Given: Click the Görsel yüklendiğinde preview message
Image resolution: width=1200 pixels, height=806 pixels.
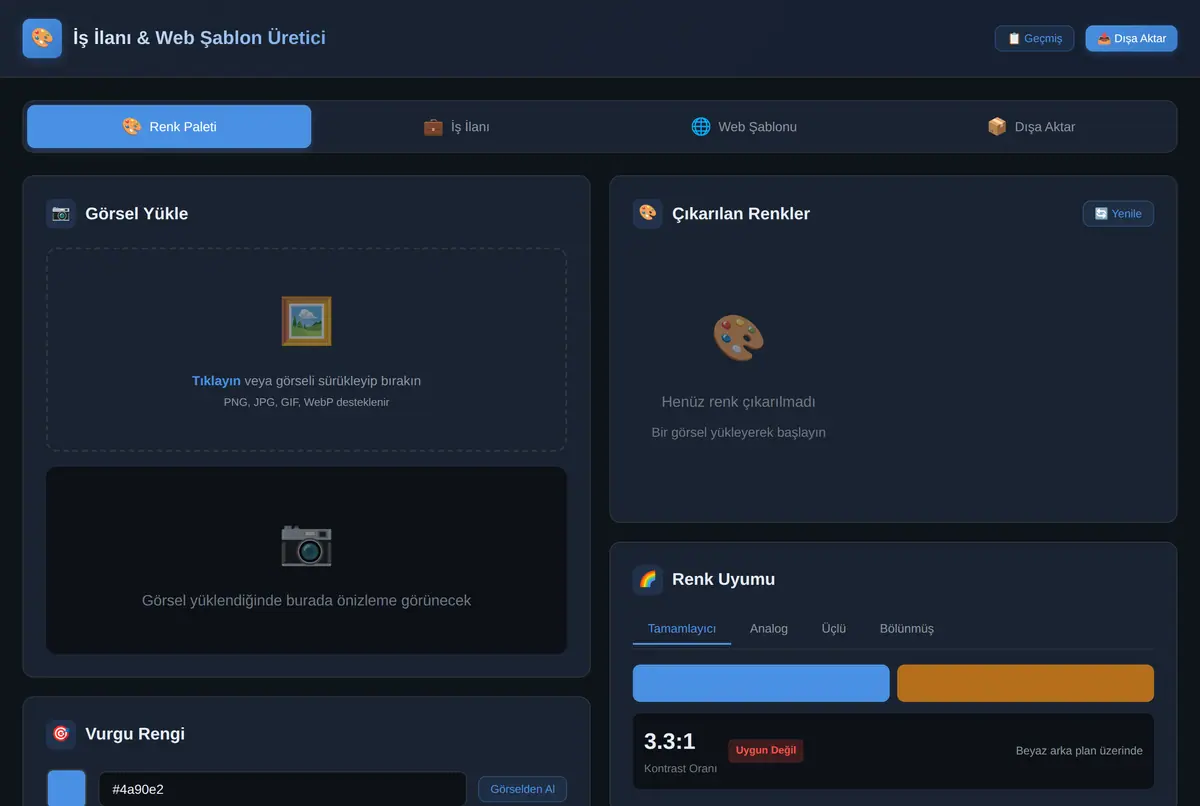Looking at the screenshot, I should 306,601.
